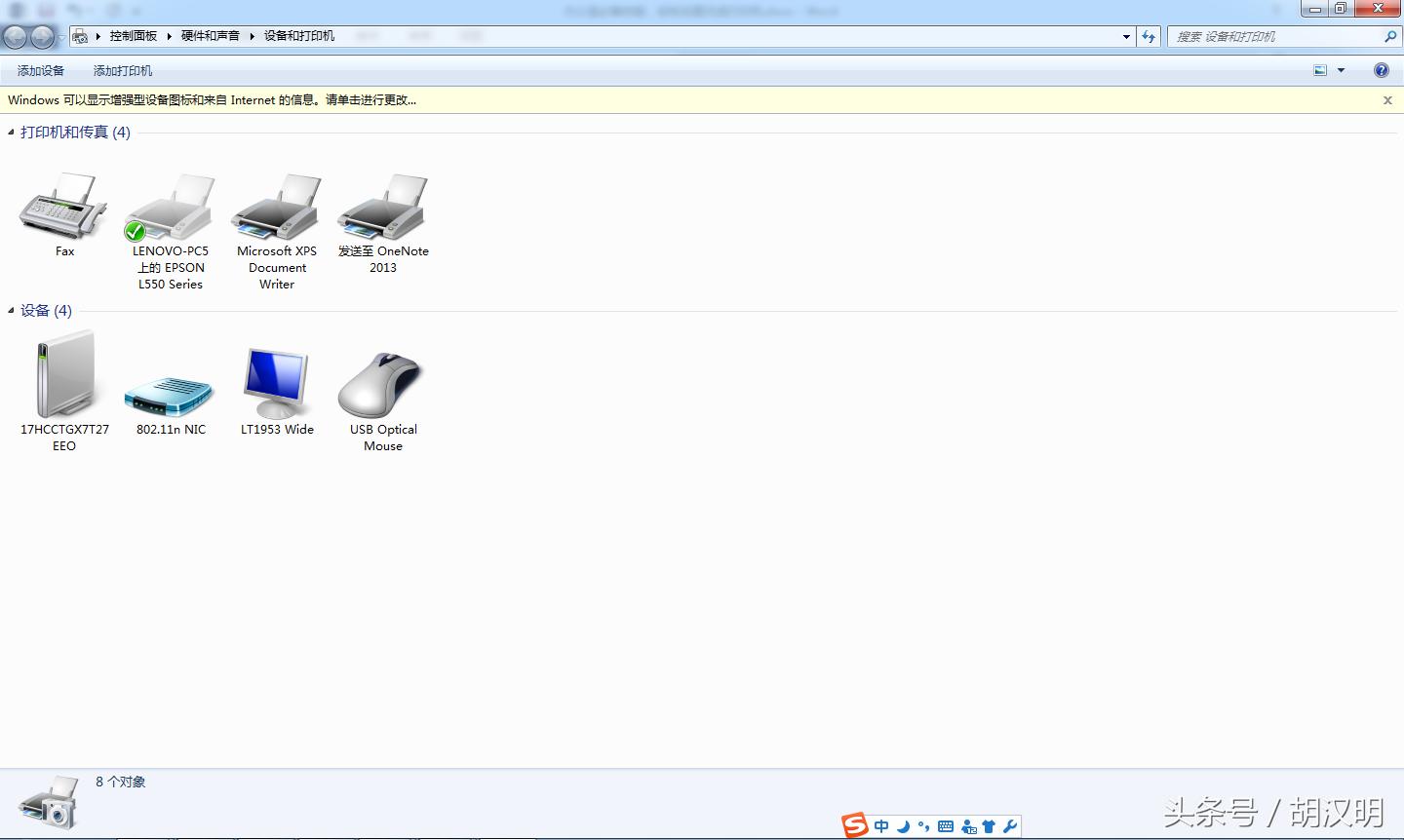This screenshot has height=840, width=1404.
Task: Go back using the Back arrow button
Action: pyautogui.click(x=16, y=37)
